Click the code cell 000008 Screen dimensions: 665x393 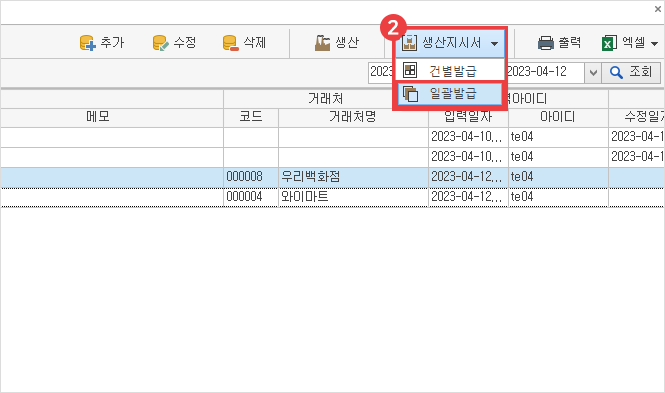[x=251, y=176]
